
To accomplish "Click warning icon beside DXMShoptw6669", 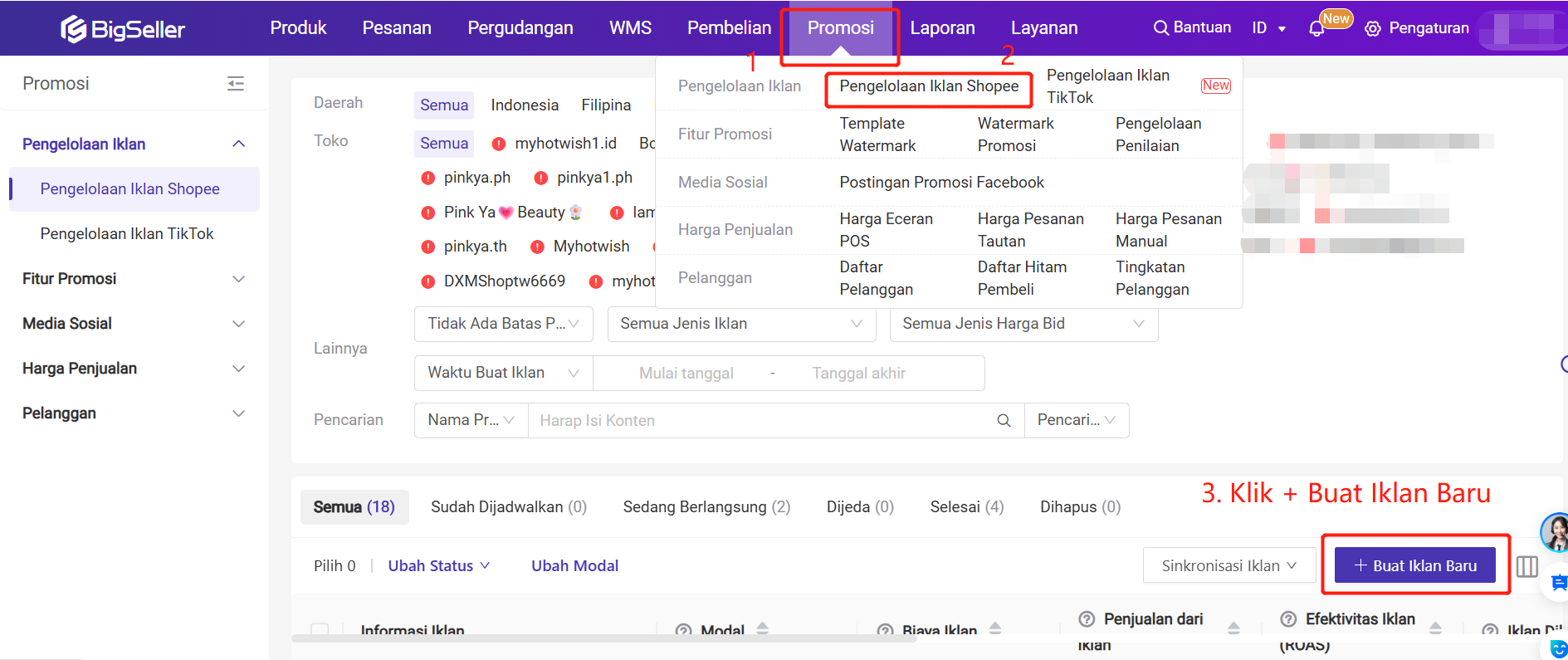I will (427, 281).
